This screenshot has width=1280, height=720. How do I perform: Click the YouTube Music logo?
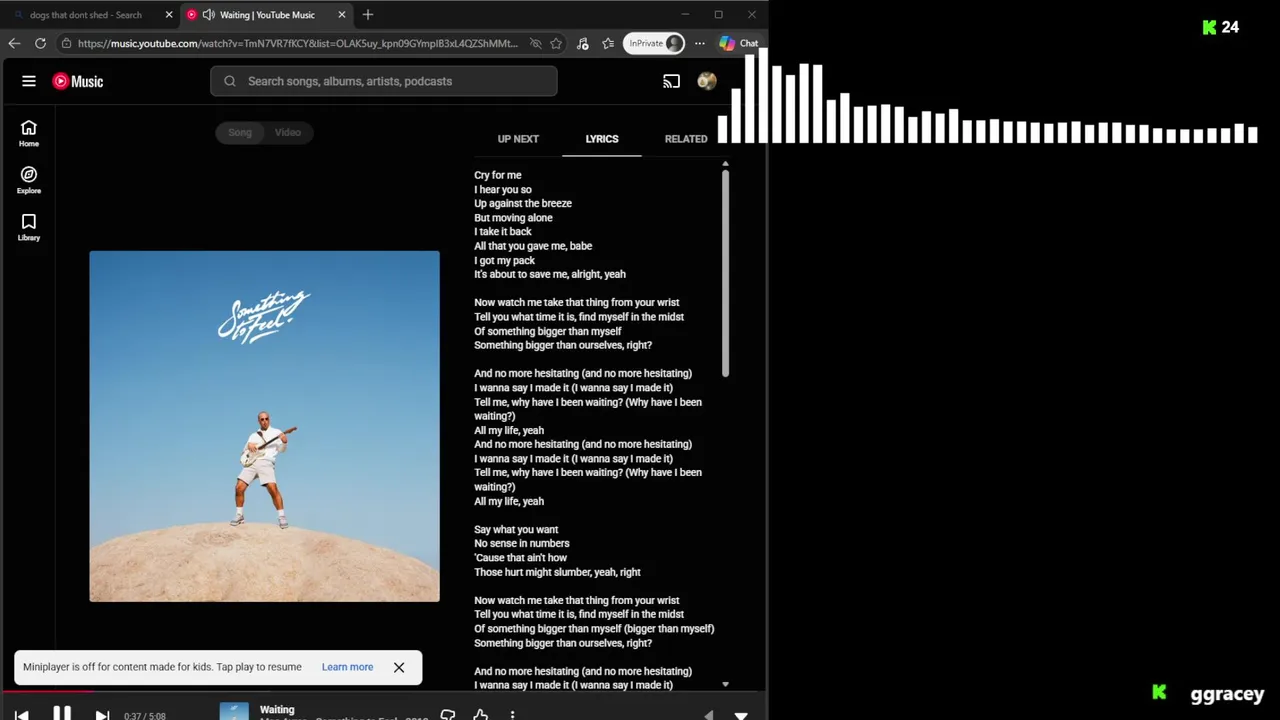pos(78,81)
